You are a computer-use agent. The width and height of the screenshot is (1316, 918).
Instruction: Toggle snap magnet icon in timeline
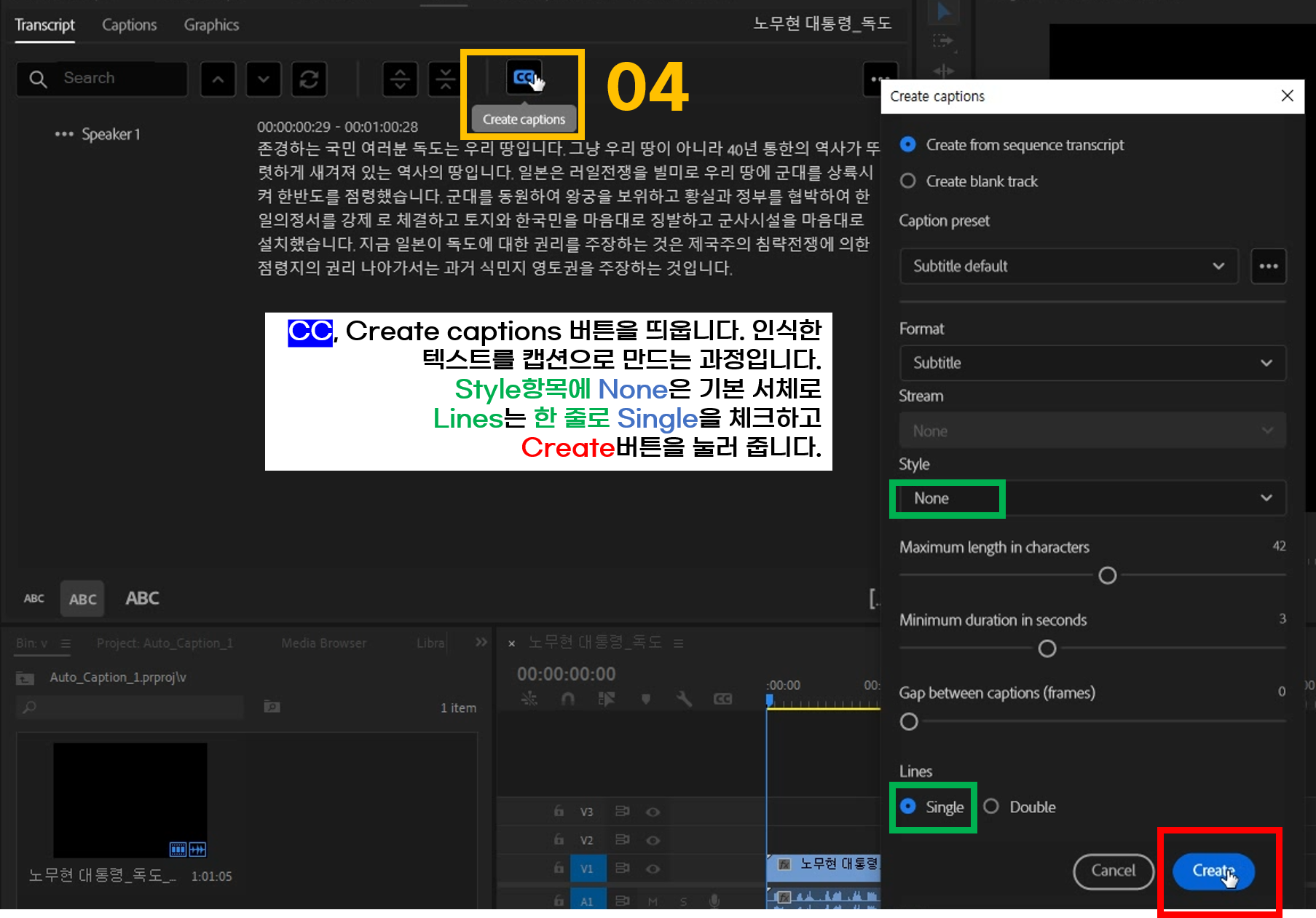pyautogui.click(x=568, y=699)
